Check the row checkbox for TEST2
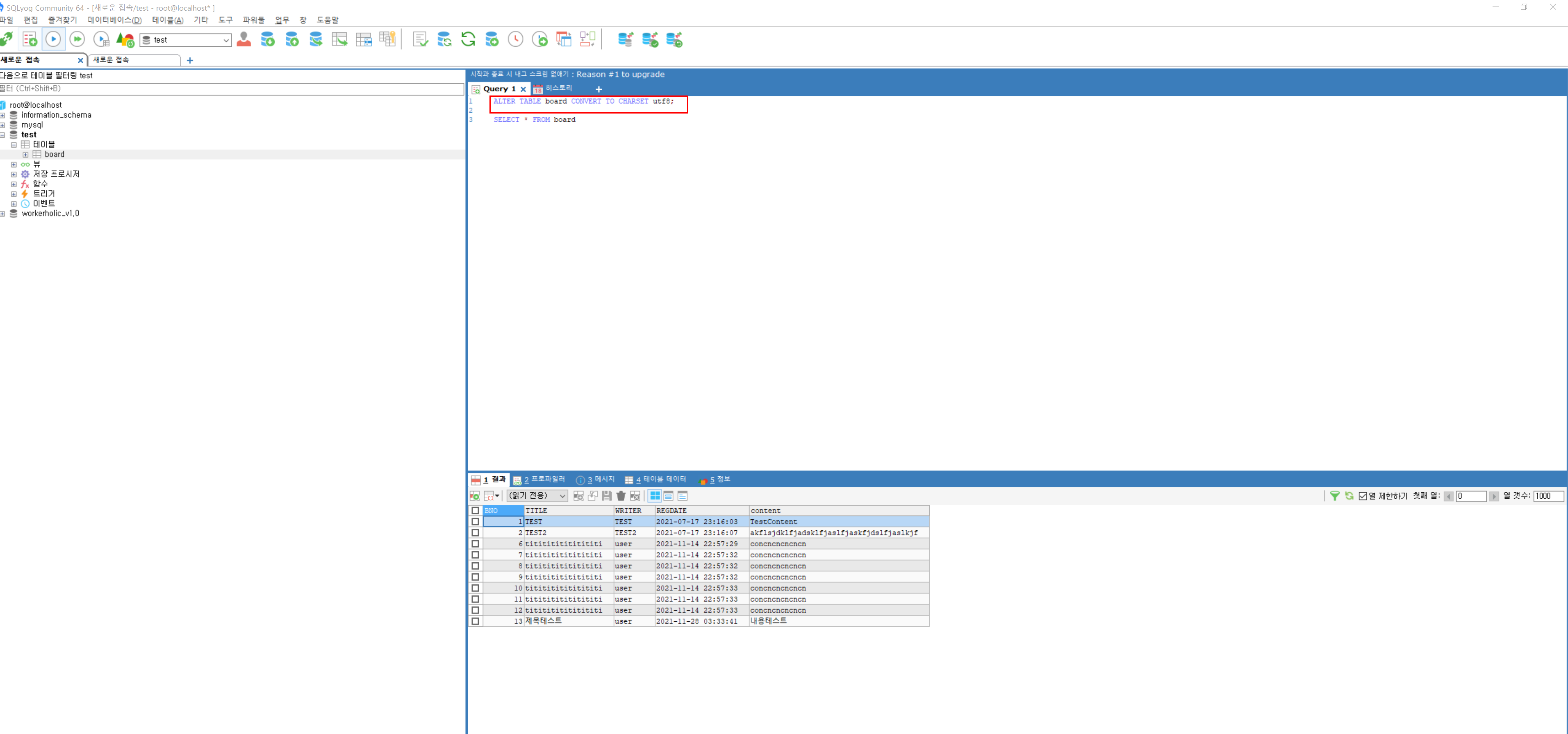Screen dimensions: 1568x734 click(476, 532)
